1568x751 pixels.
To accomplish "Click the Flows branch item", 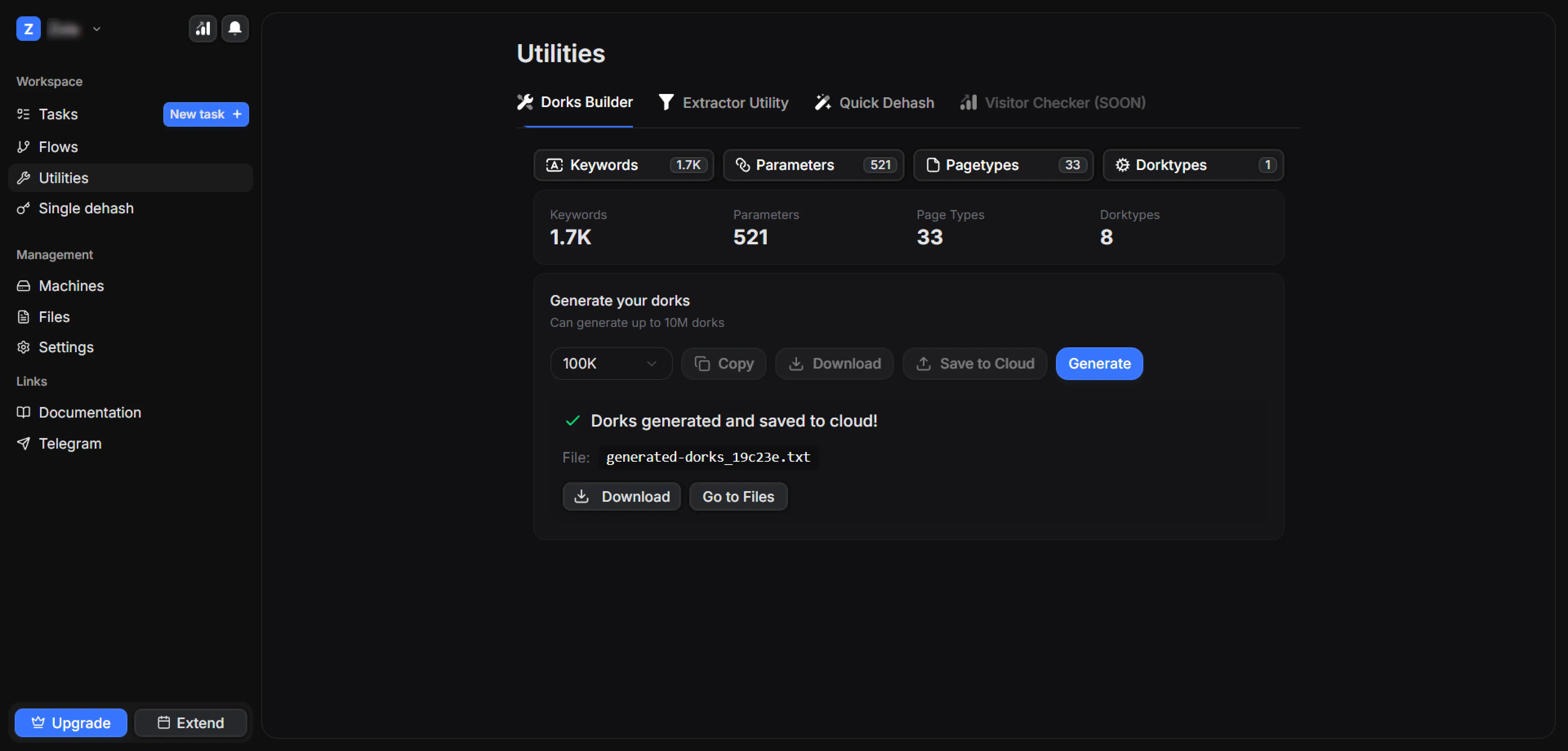I will [58, 147].
